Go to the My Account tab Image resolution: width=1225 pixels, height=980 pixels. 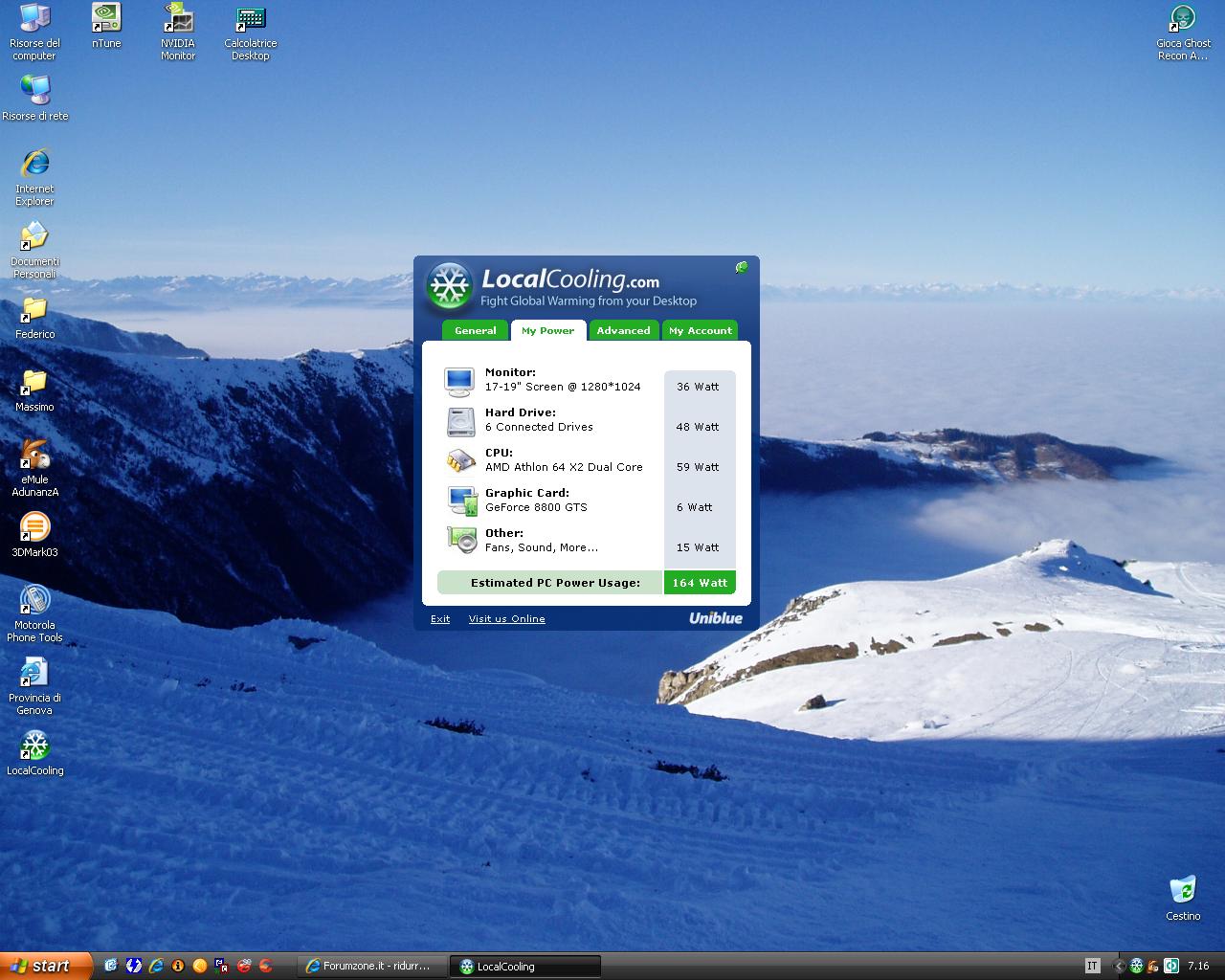pos(700,330)
